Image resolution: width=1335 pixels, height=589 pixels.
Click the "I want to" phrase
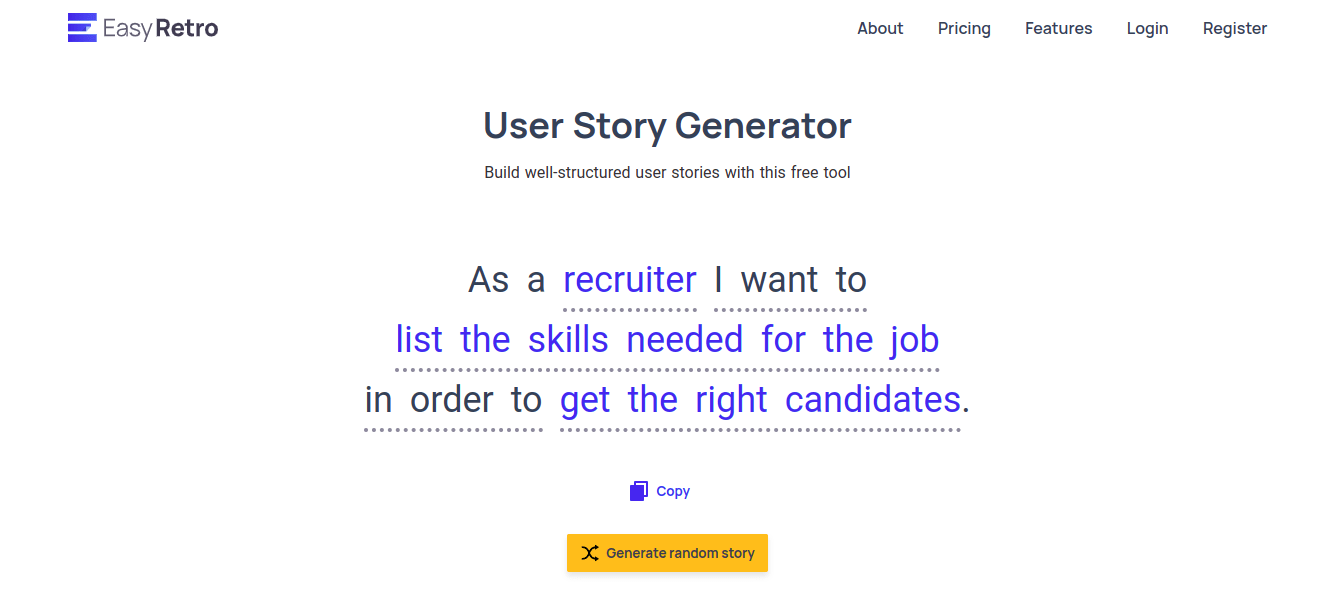pos(790,280)
